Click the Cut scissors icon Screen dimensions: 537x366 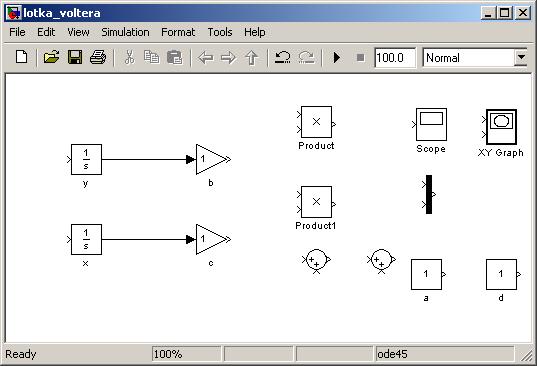coord(129,57)
